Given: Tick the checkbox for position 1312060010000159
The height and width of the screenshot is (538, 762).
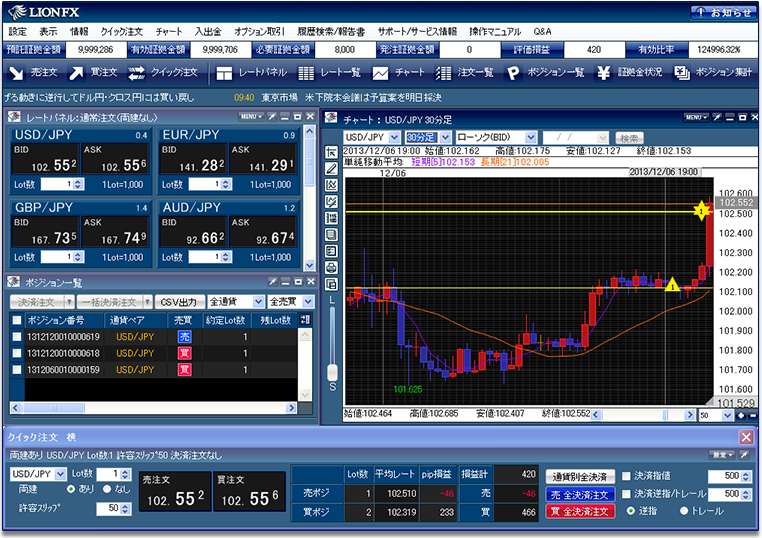Looking at the screenshot, I should [17, 369].
